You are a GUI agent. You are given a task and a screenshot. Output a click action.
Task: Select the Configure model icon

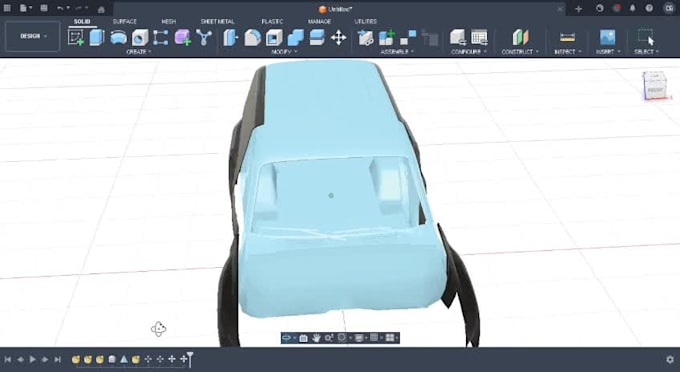pyautogui.click(x=458, y=37)
